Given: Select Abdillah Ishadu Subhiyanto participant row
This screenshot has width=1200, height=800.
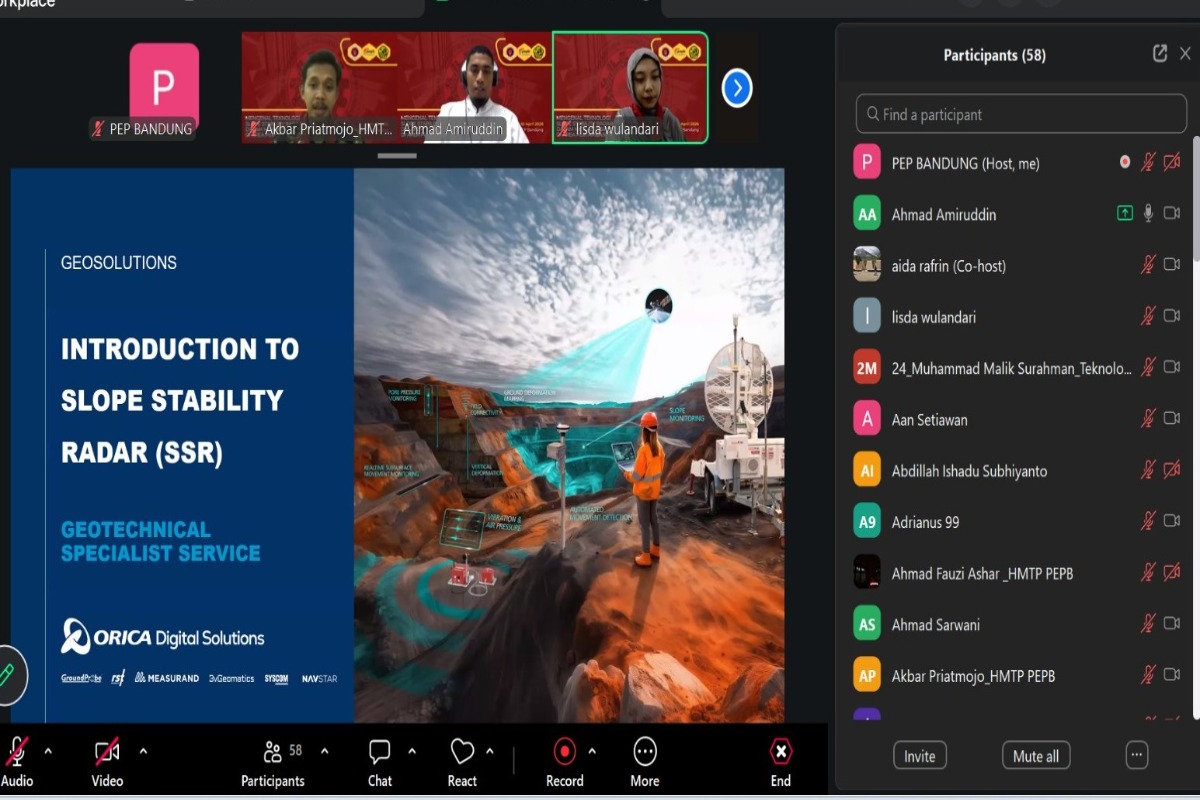Looking at the screenshot, I should [1018, 470].
